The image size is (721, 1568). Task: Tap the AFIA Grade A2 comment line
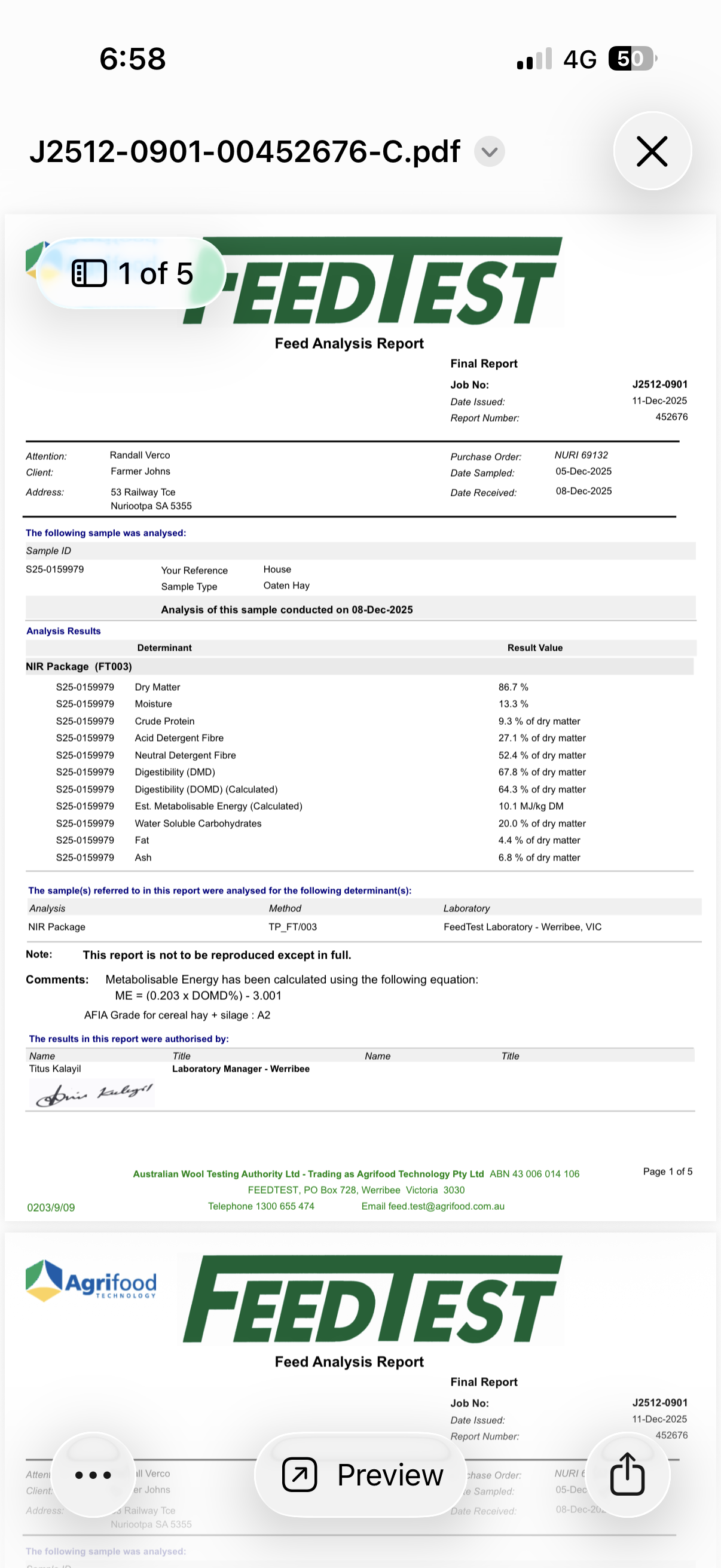tap(177, 1015)
